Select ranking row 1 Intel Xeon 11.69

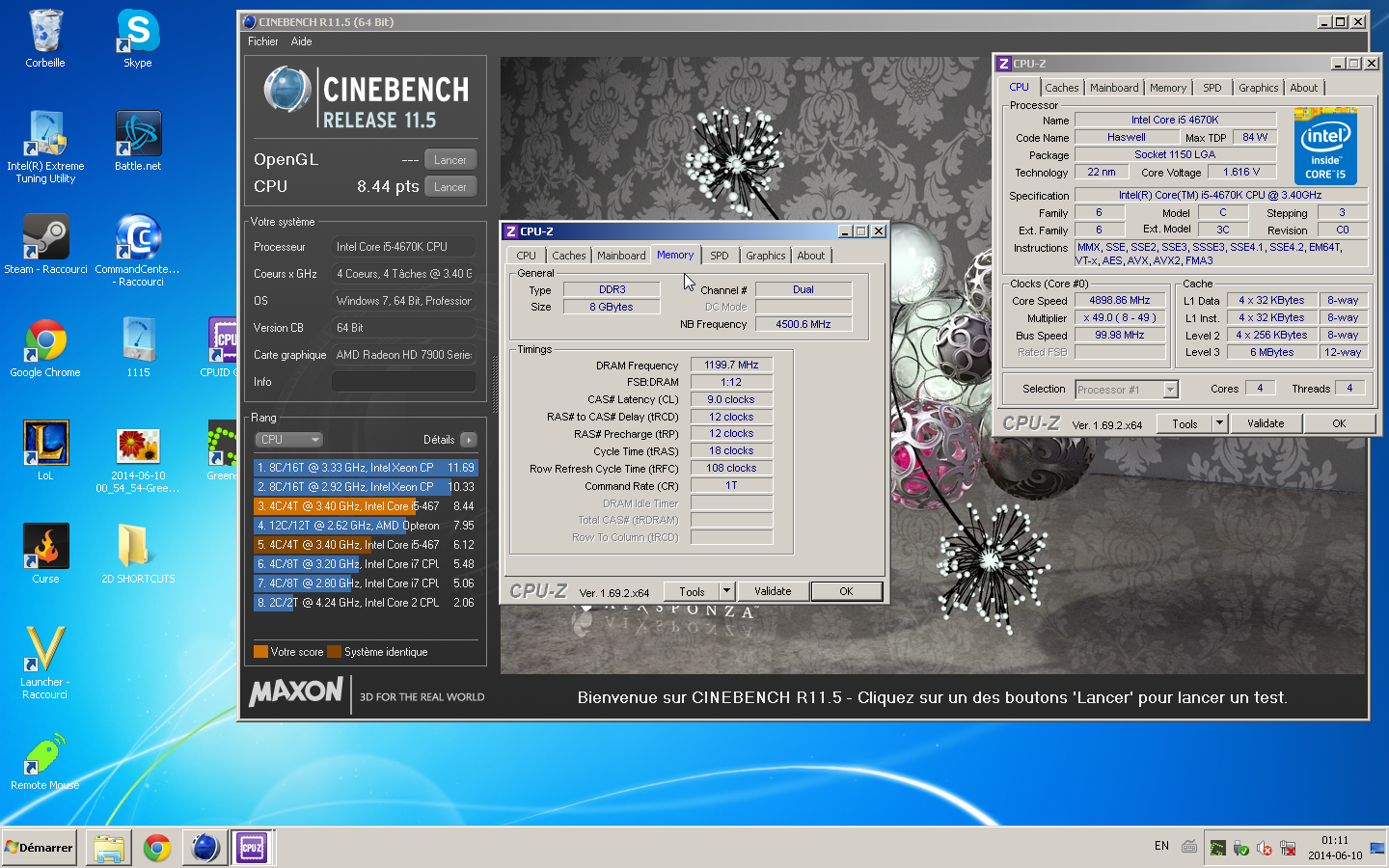tap(366, 468)
